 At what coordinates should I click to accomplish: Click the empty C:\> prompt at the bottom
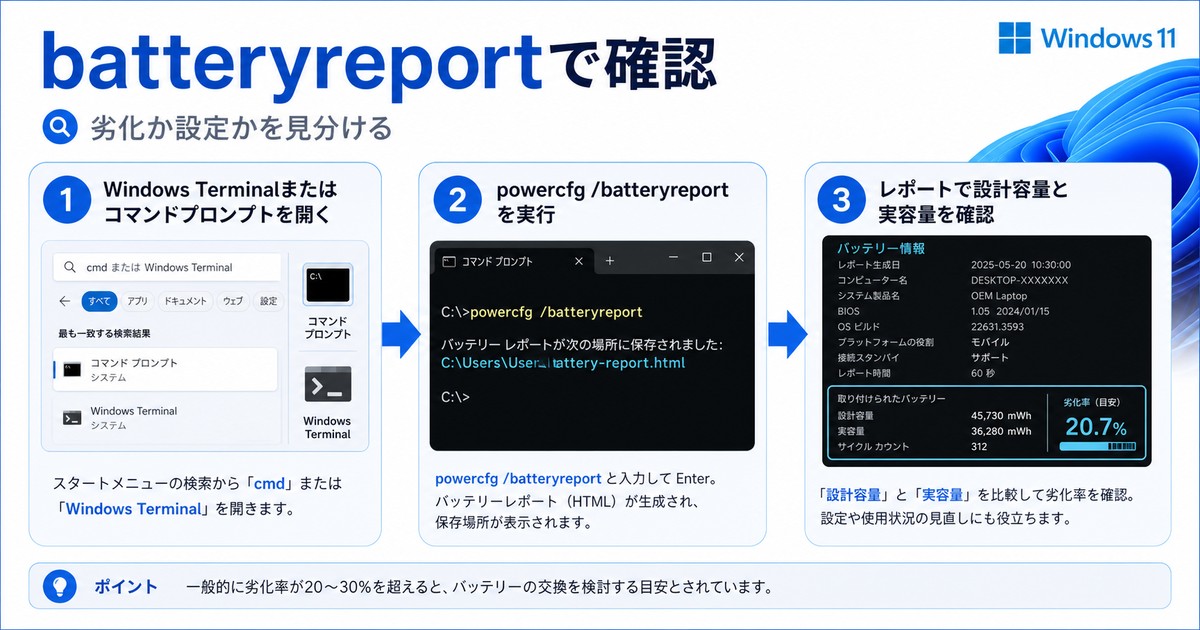455,396
